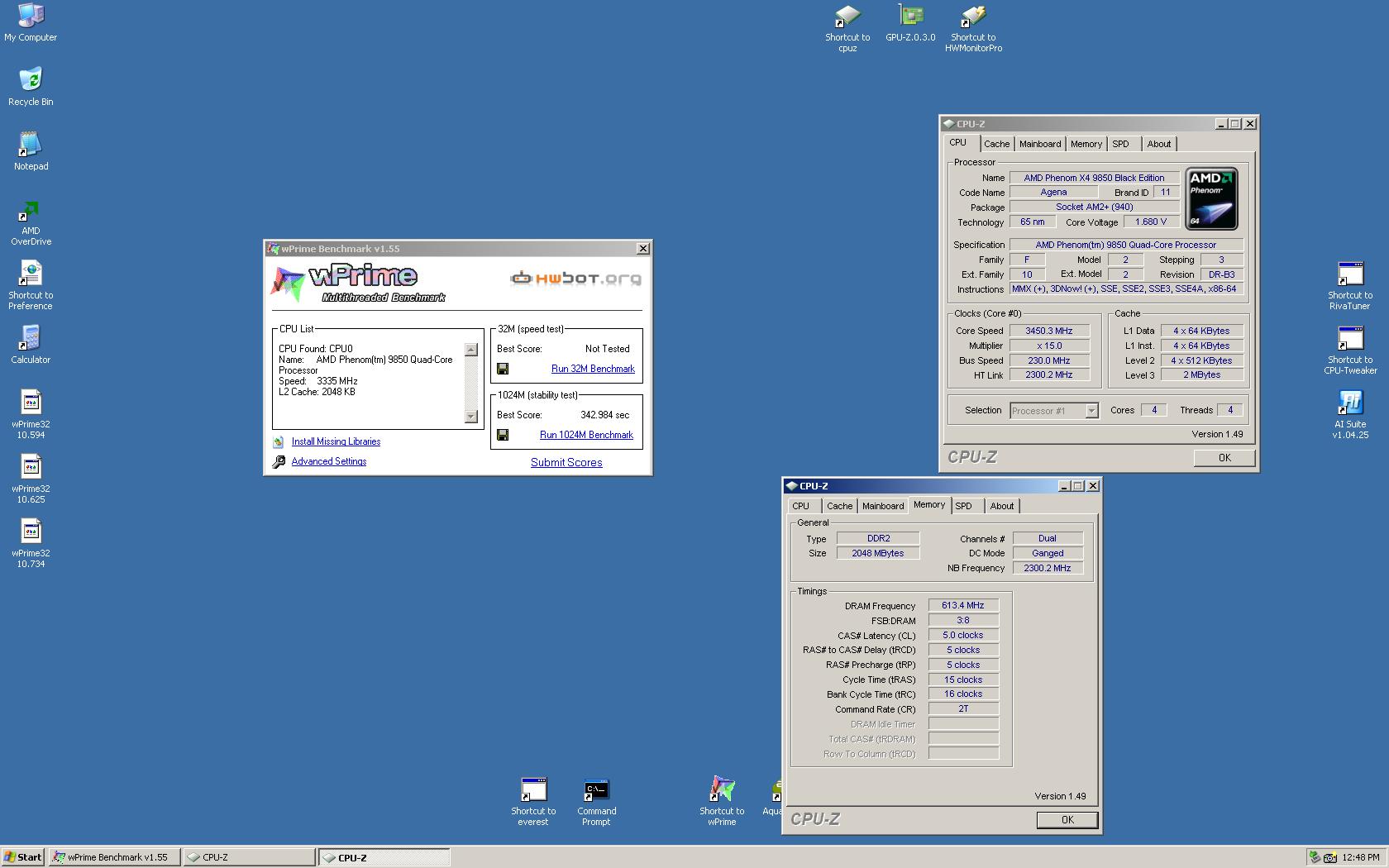1389x868 pixels.
Task: Switch to Memory tab in upper CPU-Z window
Action: [1086, 144]
